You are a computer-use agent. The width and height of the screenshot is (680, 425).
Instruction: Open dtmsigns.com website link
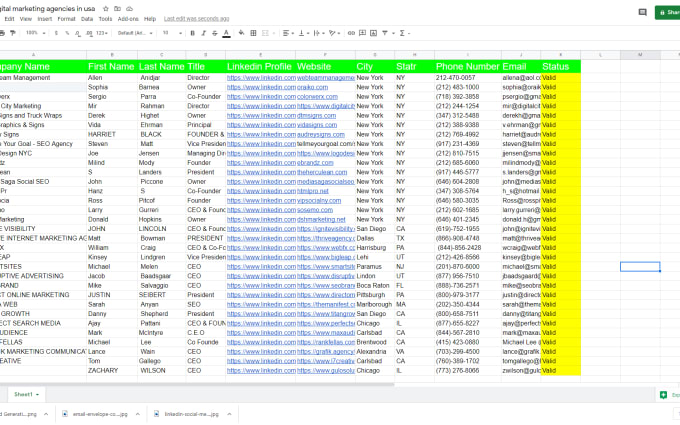pos(317,115)
